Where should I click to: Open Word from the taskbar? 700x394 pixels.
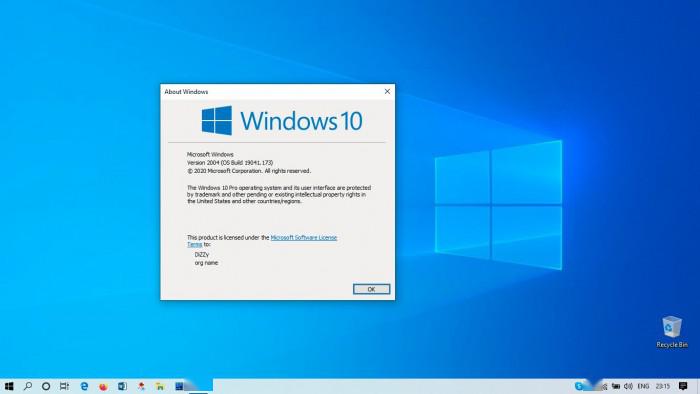[x=122, y=386]
